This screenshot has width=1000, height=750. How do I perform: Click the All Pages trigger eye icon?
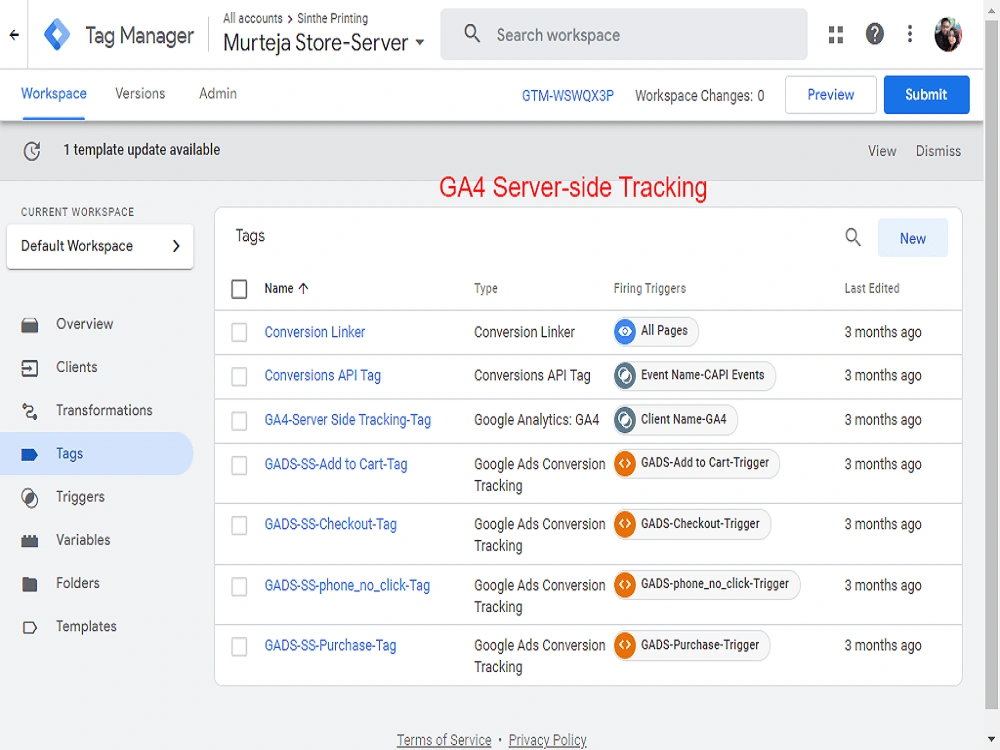point(625,331)
